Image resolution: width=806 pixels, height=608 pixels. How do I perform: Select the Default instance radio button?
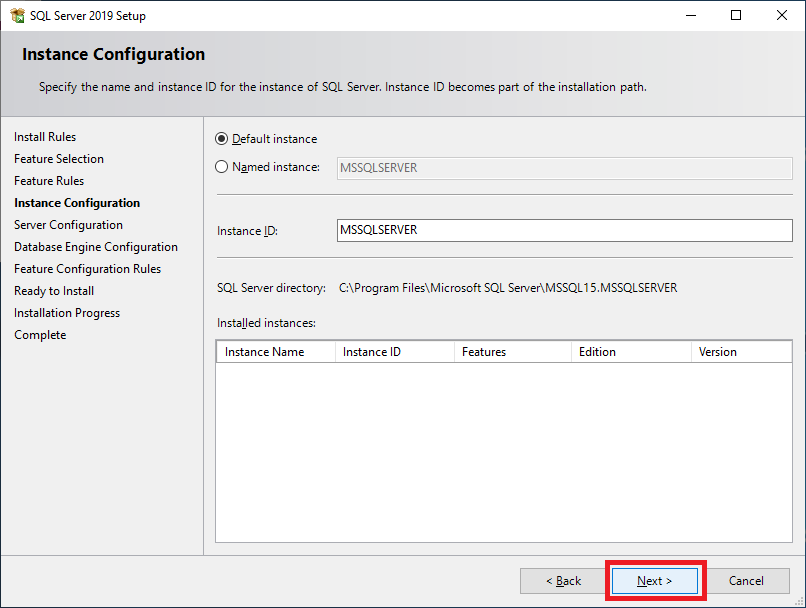pyautogui.click(x=222, y=139)
